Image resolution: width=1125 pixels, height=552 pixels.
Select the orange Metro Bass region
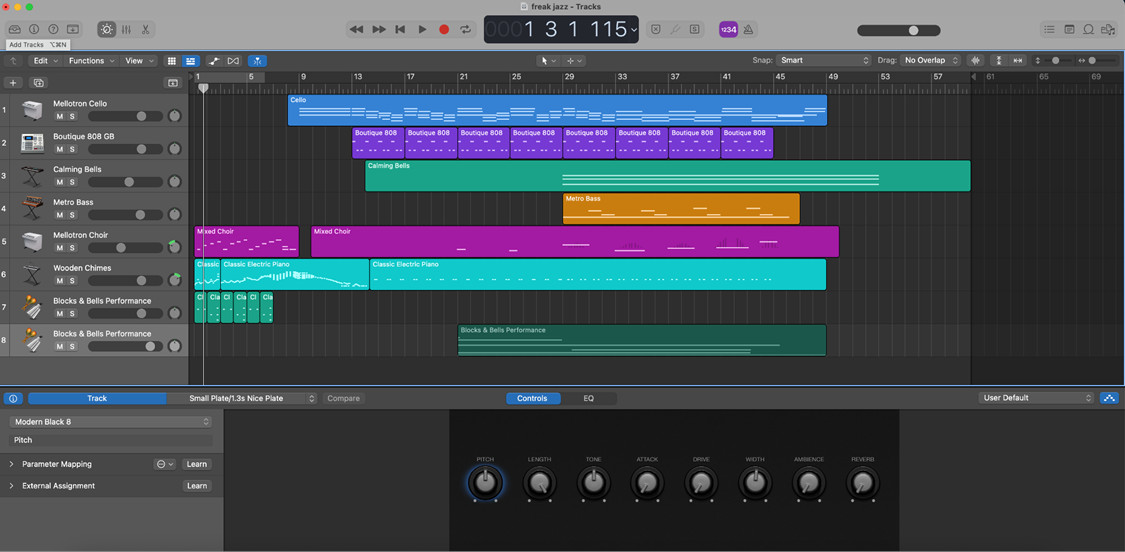click(x=681, y=209)
